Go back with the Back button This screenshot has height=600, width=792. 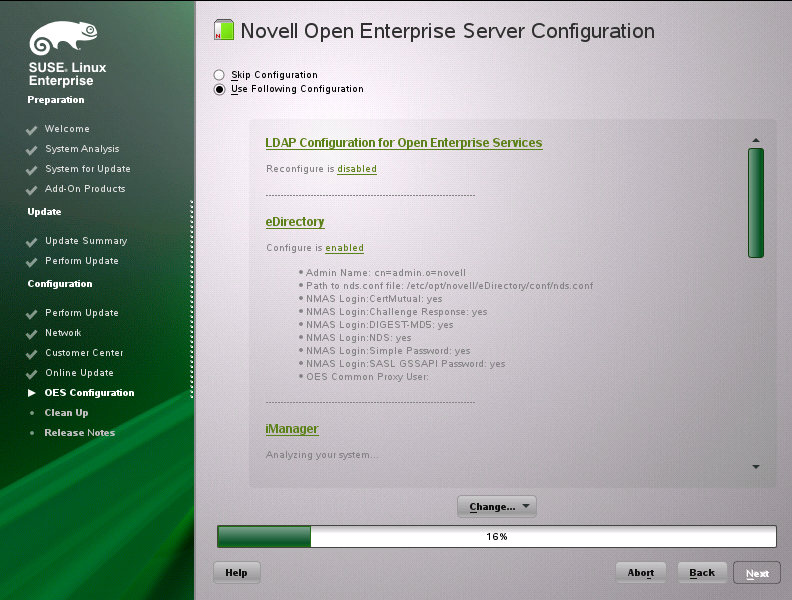[702, 573]
